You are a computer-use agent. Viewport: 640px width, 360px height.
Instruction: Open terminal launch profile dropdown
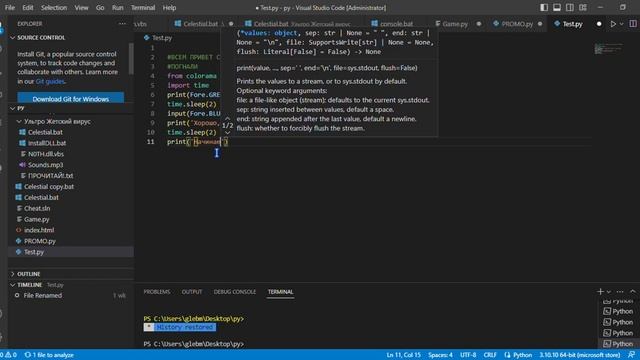(x=609, y=292)
